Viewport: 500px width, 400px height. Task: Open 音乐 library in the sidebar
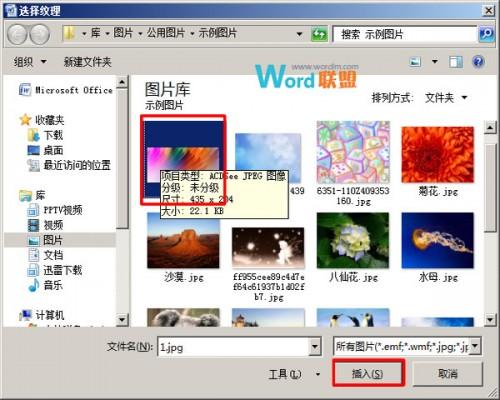[x=45, y=285]
